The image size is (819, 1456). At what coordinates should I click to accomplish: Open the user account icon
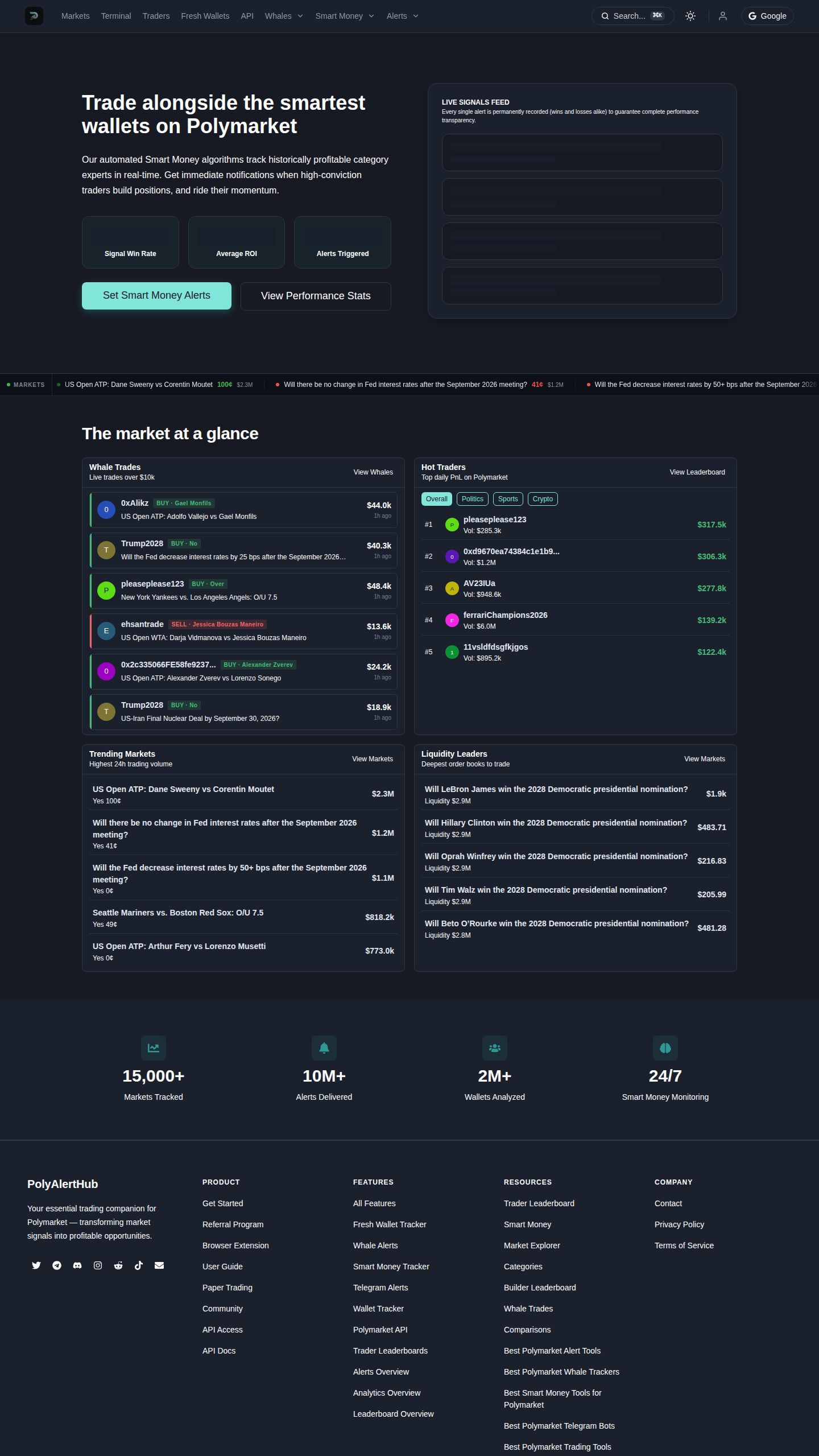click(x=723, y=16)
